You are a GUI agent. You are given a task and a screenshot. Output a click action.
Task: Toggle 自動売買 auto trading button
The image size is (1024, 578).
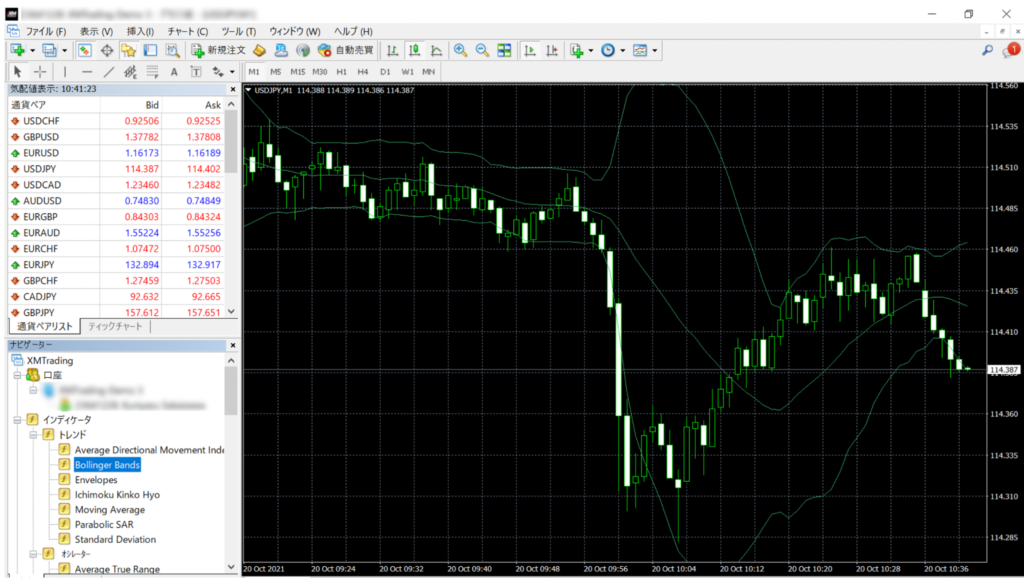345,50
